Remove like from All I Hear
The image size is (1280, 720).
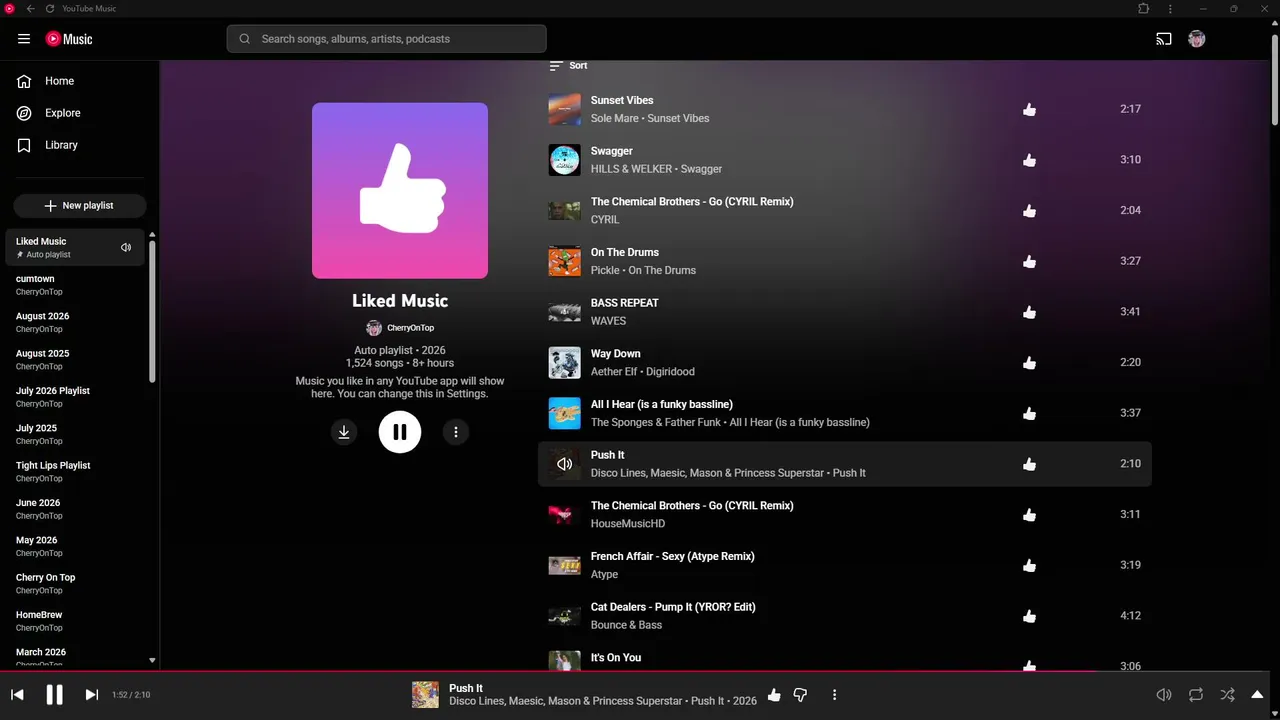(x=1030, y=414)
